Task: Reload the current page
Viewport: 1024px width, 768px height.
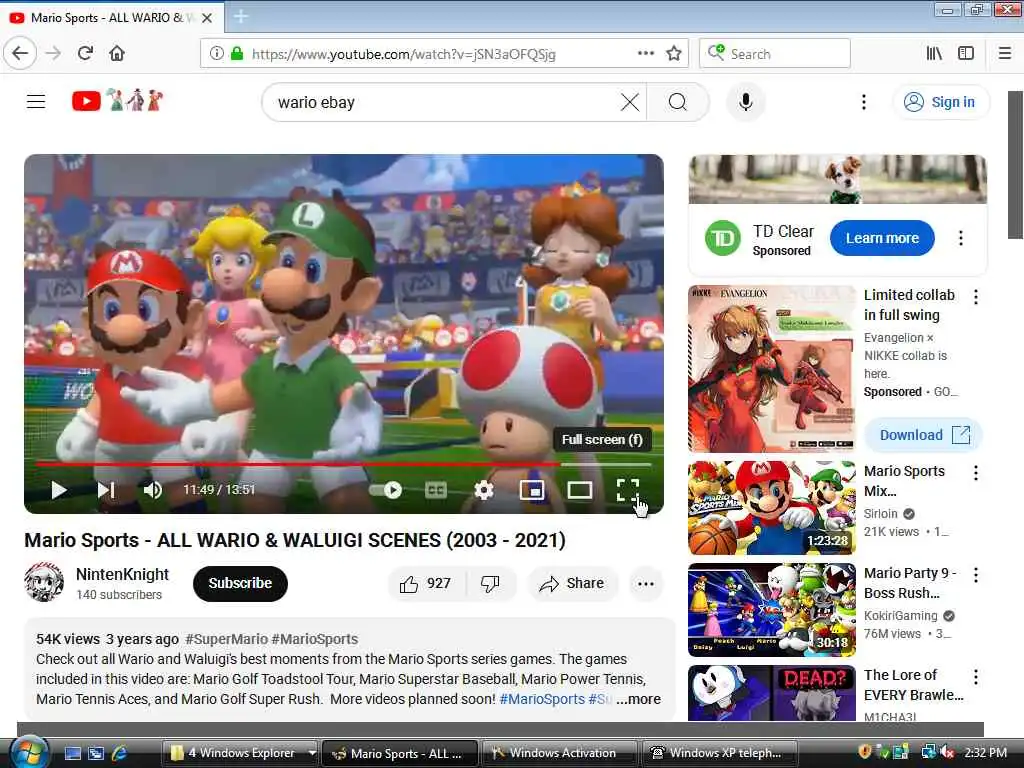Action: tap(86, 54)
